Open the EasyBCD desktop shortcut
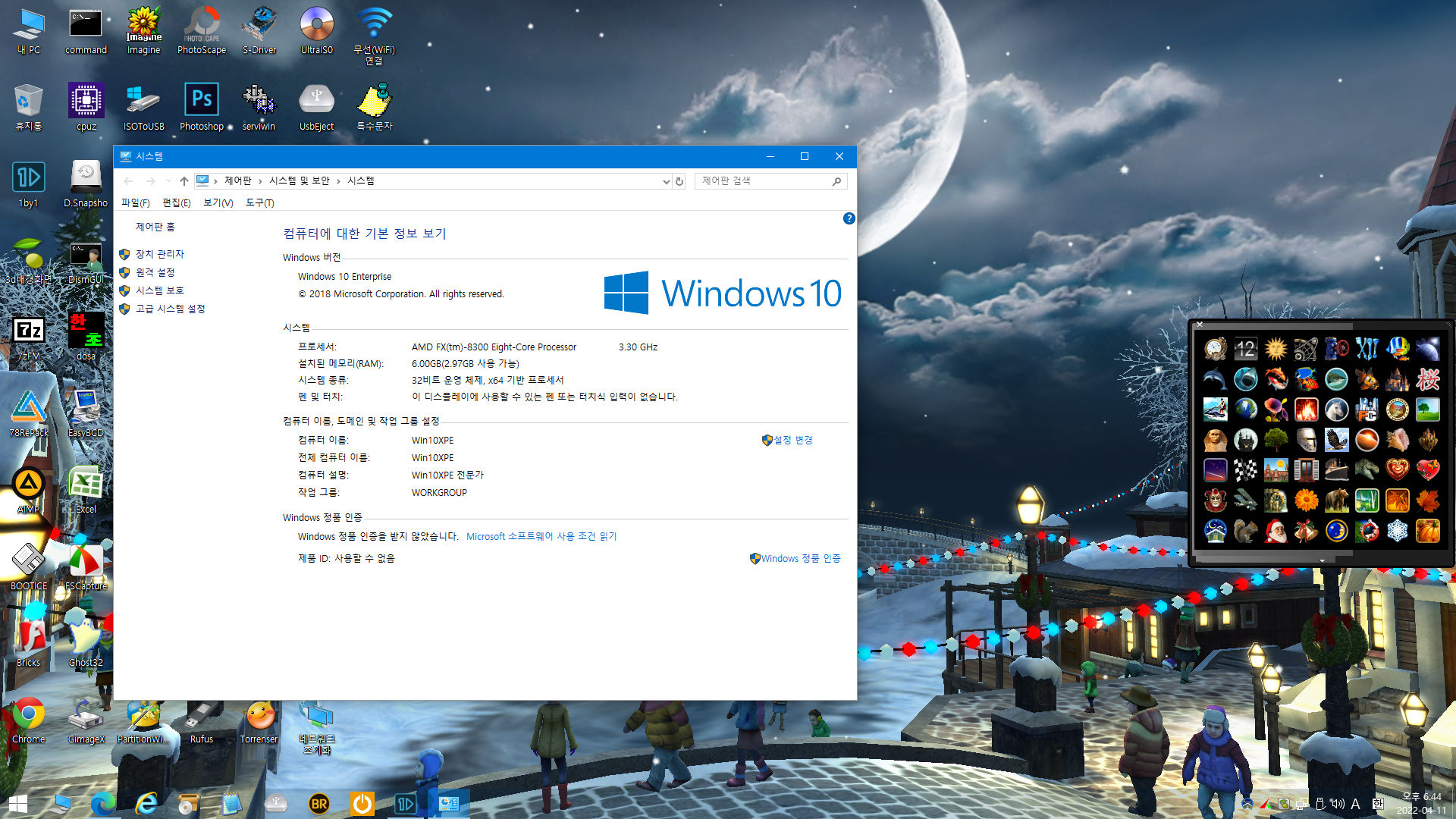 pyautogui.click(x=86, y=413)
